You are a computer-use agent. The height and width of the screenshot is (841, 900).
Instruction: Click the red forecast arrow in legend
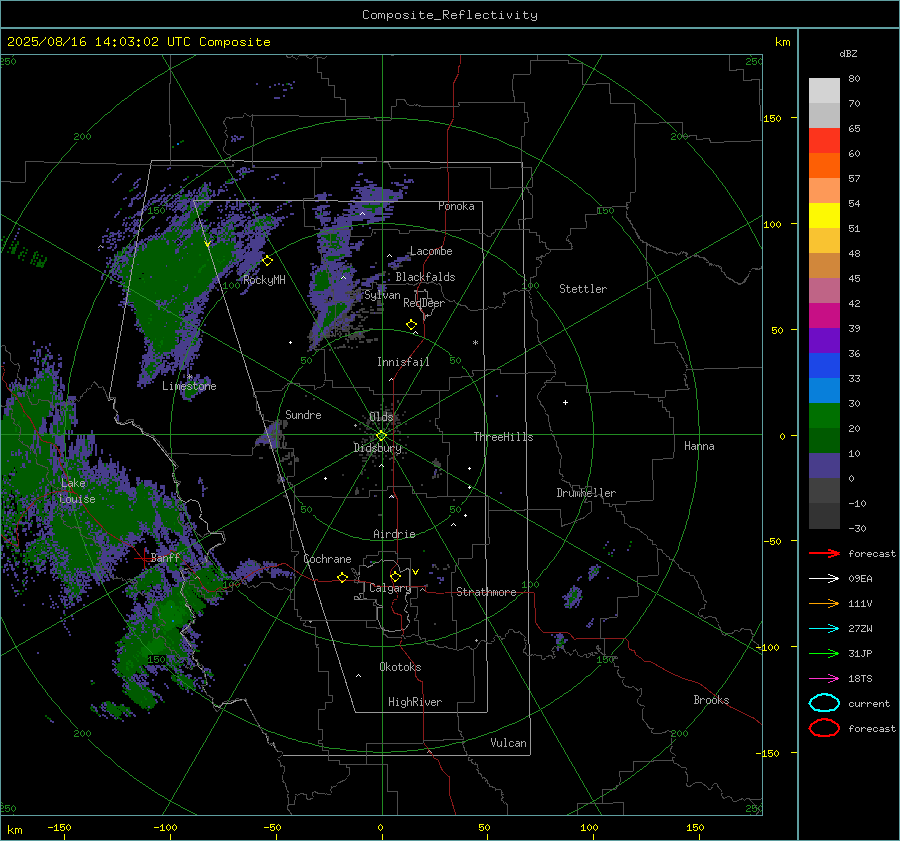coord(824,553)
